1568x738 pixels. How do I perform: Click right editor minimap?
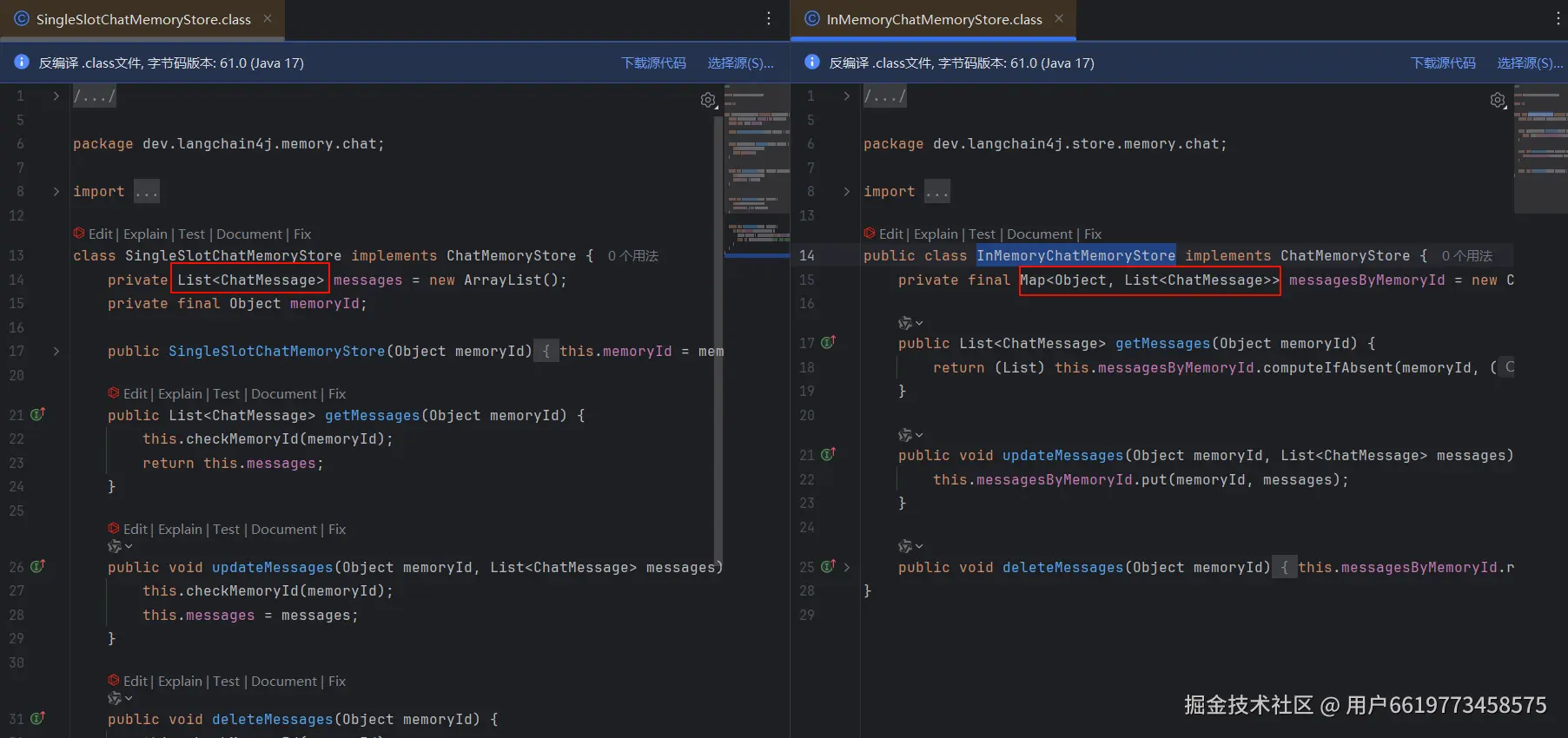(x=1540, y=148)
